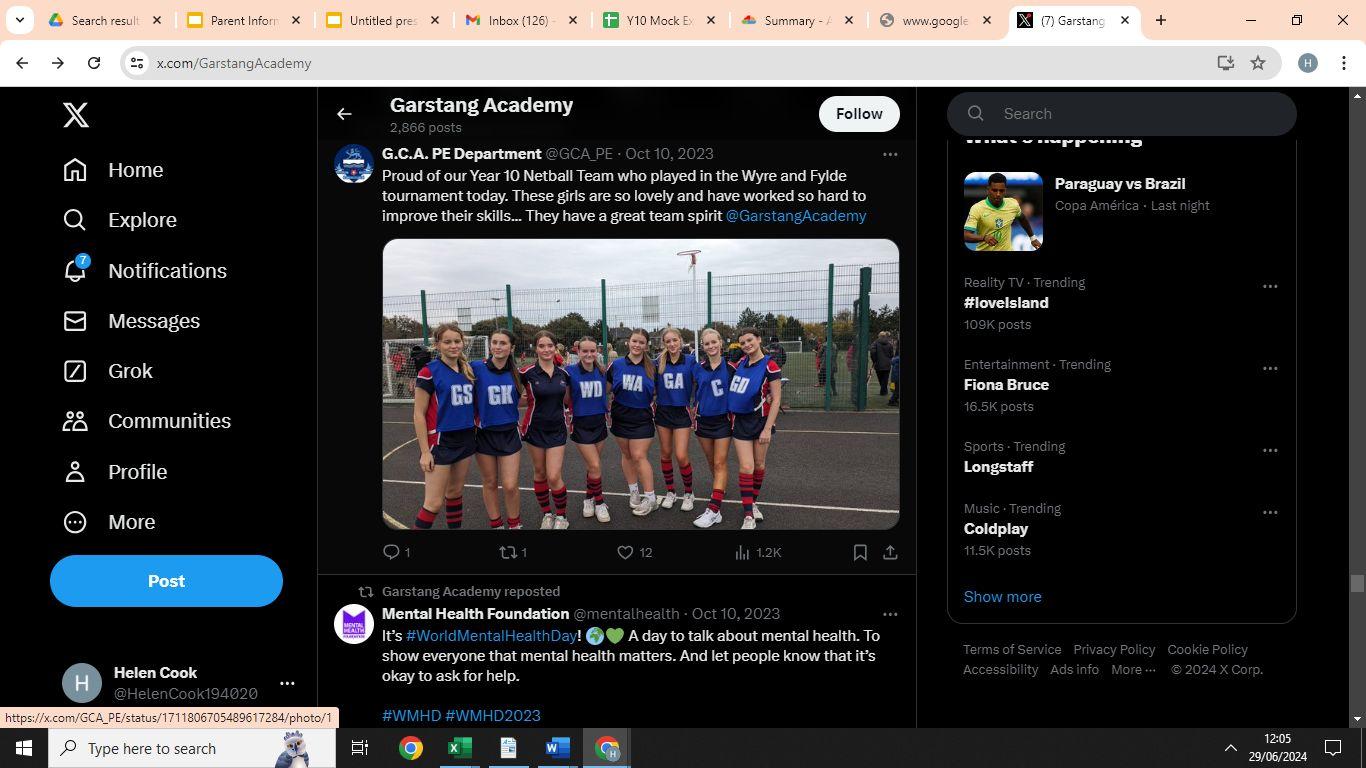Reload the page in Chrome
Screen dimensions: 1366x768
pos(94,63)
